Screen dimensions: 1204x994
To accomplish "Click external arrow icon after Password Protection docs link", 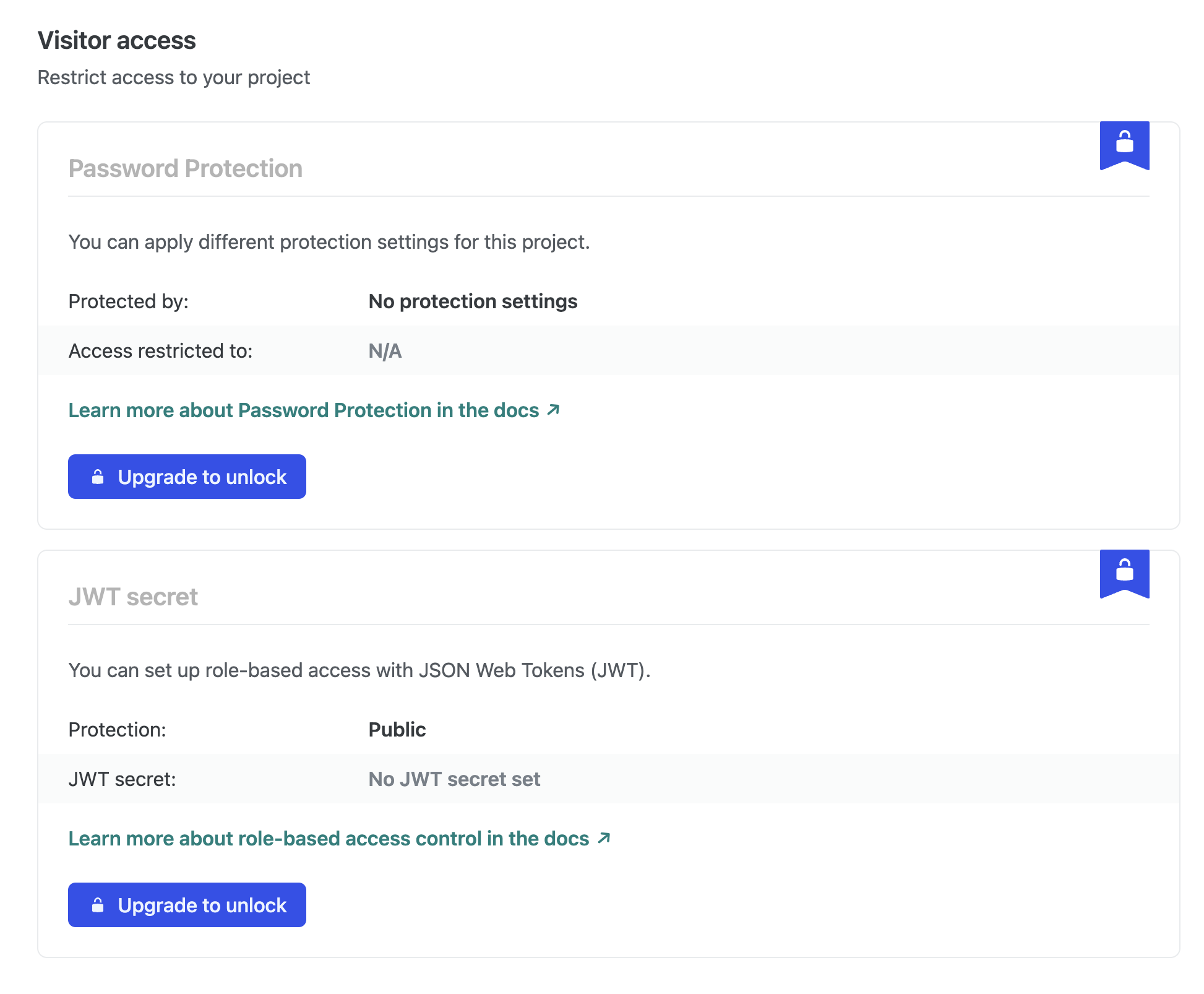I will click(553, 410).
